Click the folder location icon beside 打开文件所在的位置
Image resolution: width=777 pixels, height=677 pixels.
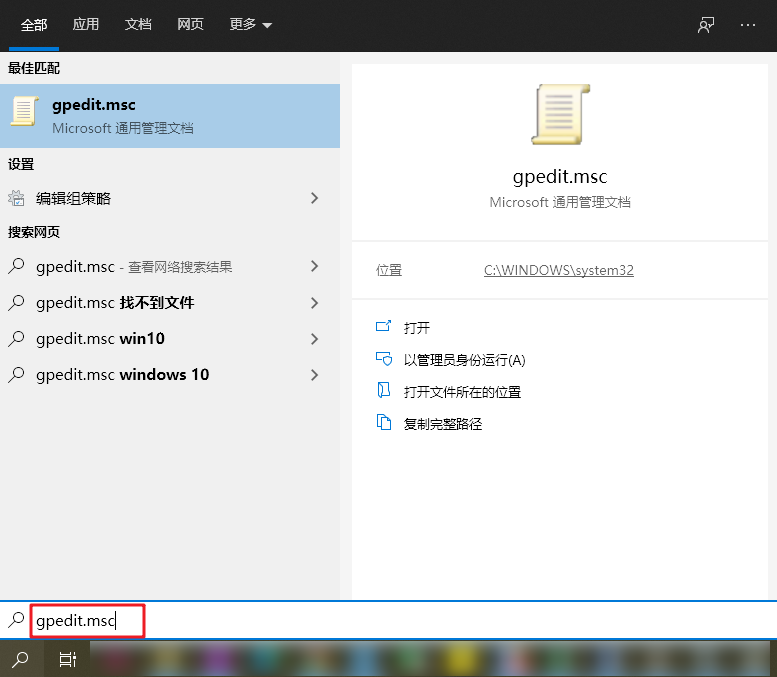click(384, 391)
